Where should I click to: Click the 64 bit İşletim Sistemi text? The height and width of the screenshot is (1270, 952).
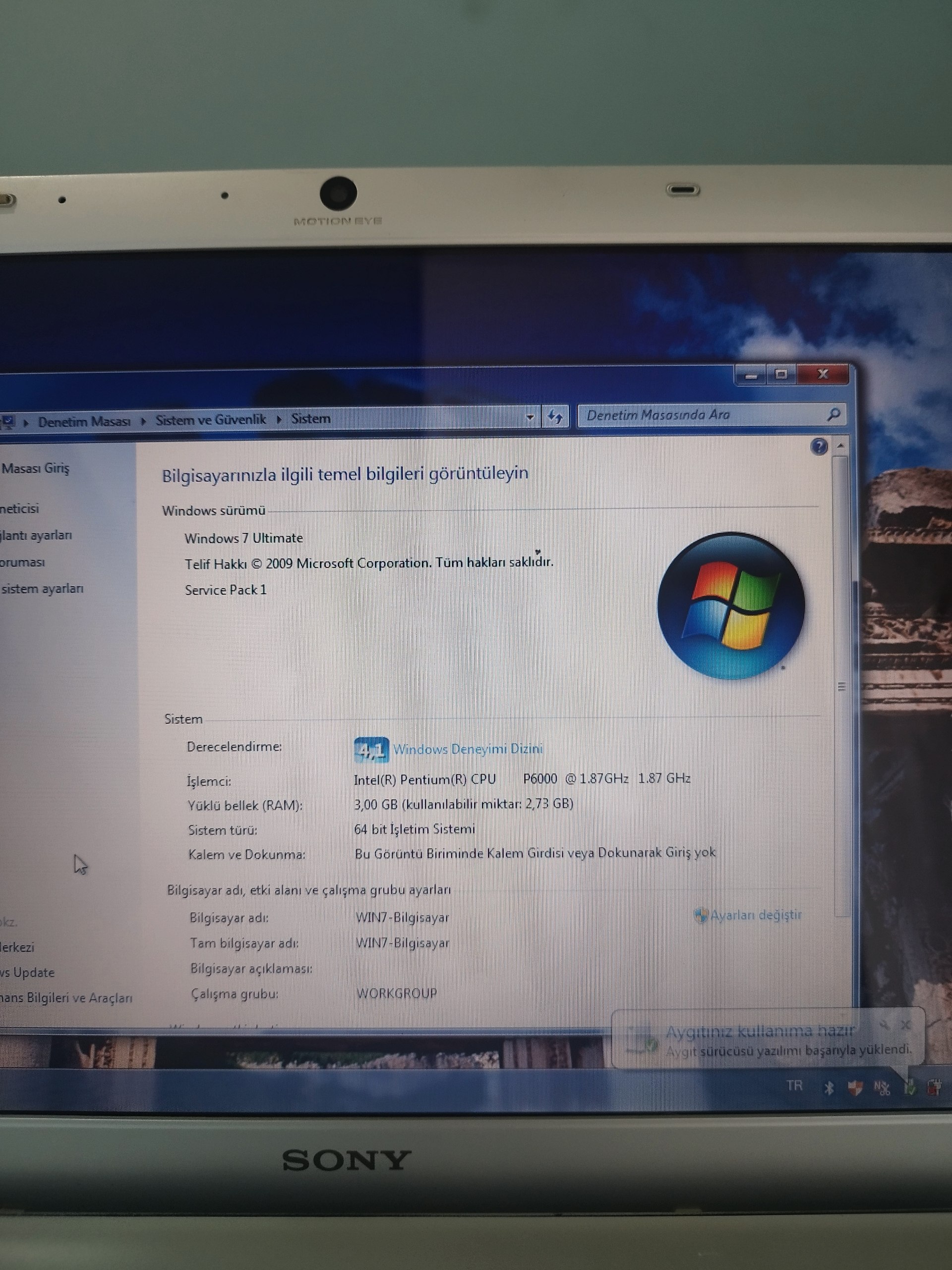click(x=415, y=829)
